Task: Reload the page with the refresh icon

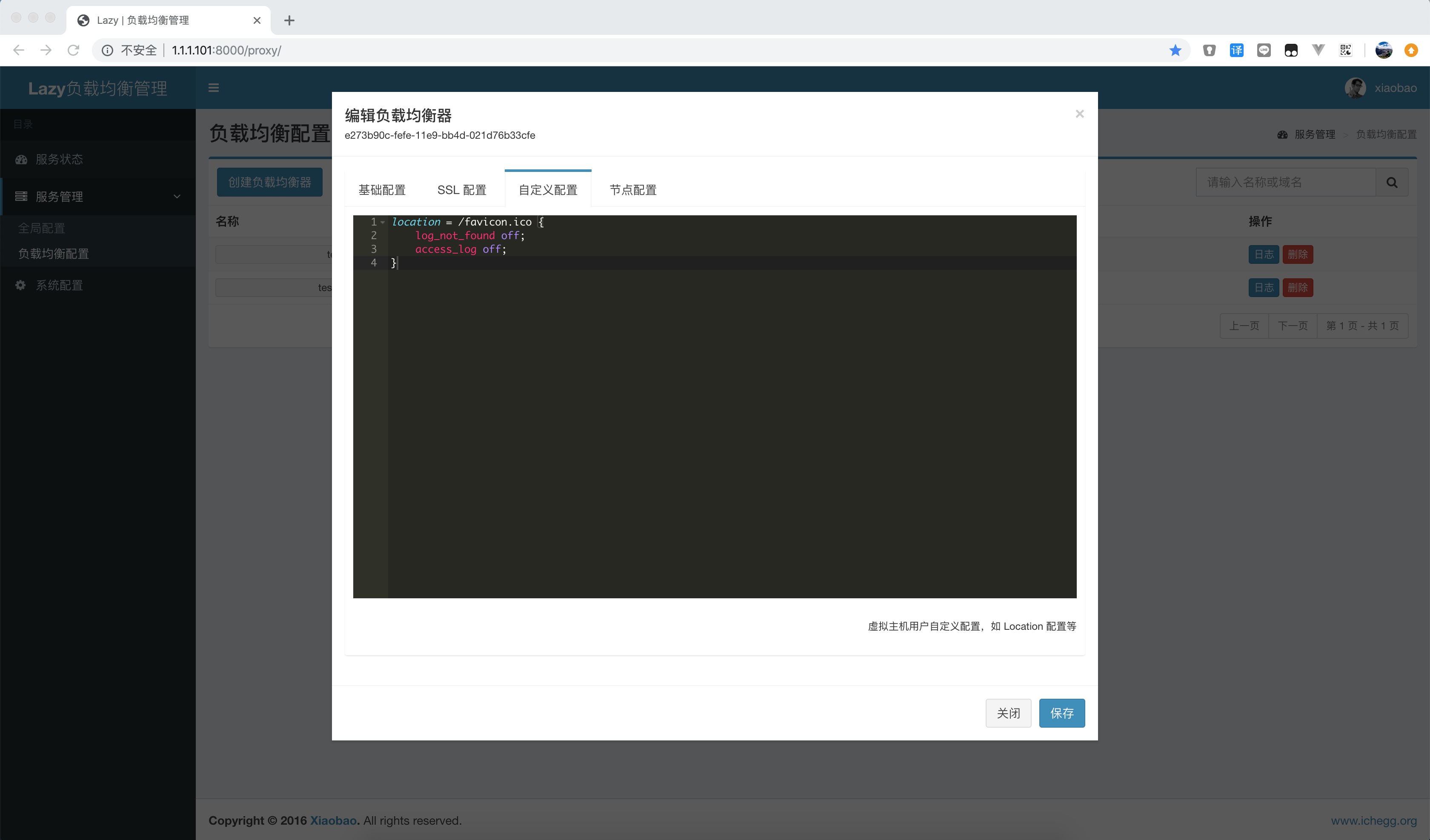Action: click(73, 51)
